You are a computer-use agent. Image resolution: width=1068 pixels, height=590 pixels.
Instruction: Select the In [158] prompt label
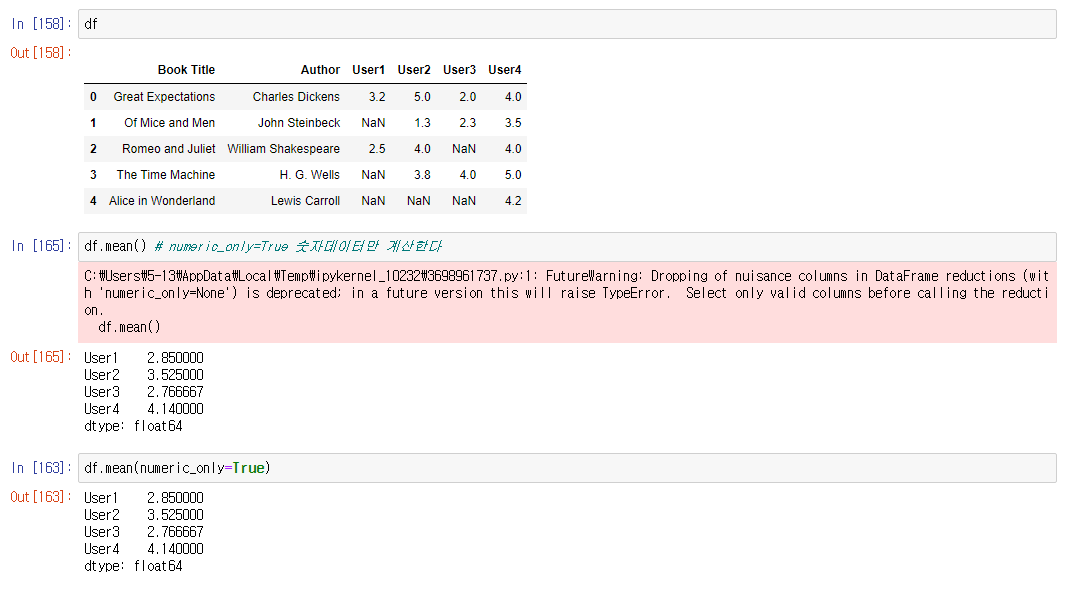(x=41, y=24)
